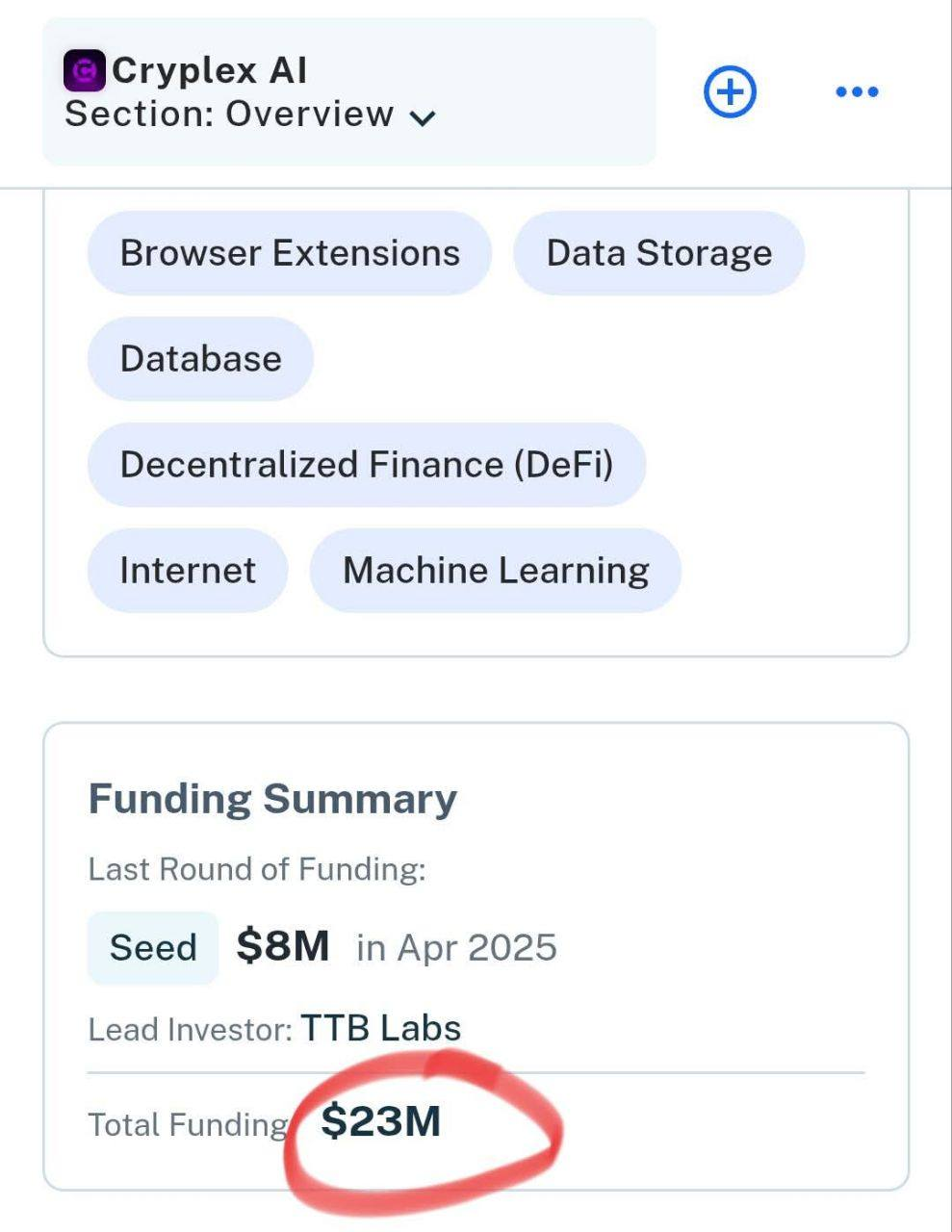The width and height of the screenshot is (952, 1232).
Task: Click the "Section: Overview" label
Action: 229,115
